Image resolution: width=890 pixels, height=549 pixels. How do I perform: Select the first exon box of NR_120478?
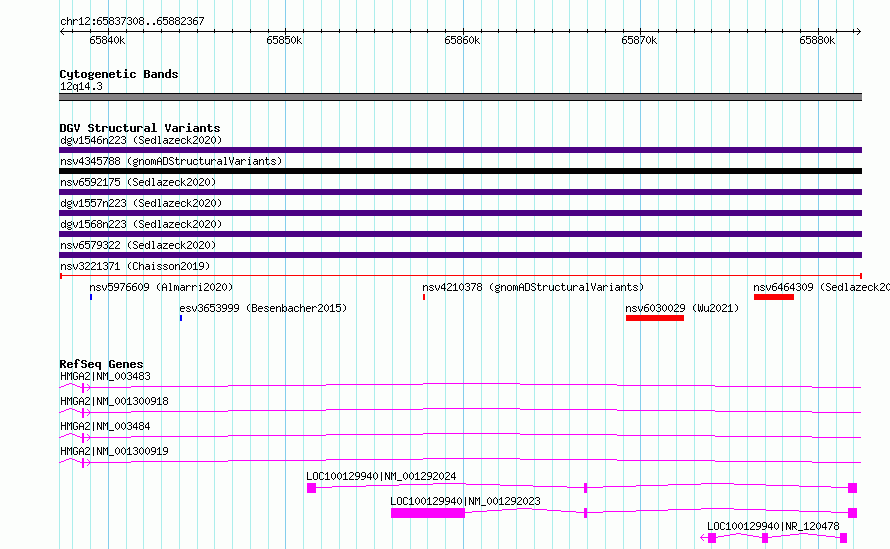(x=712, y=538)
